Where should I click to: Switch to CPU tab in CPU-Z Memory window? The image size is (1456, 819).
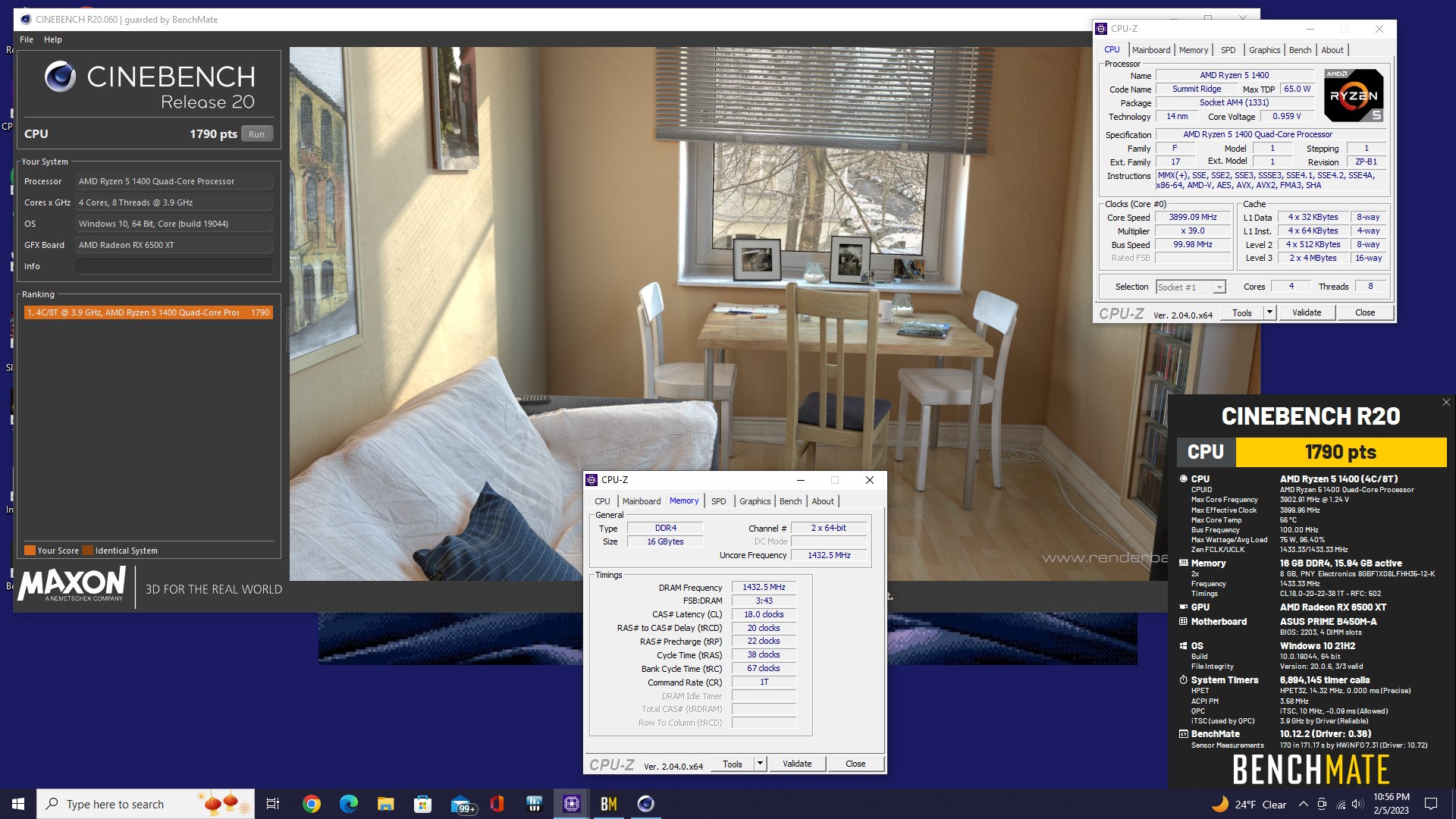[602, 501]
